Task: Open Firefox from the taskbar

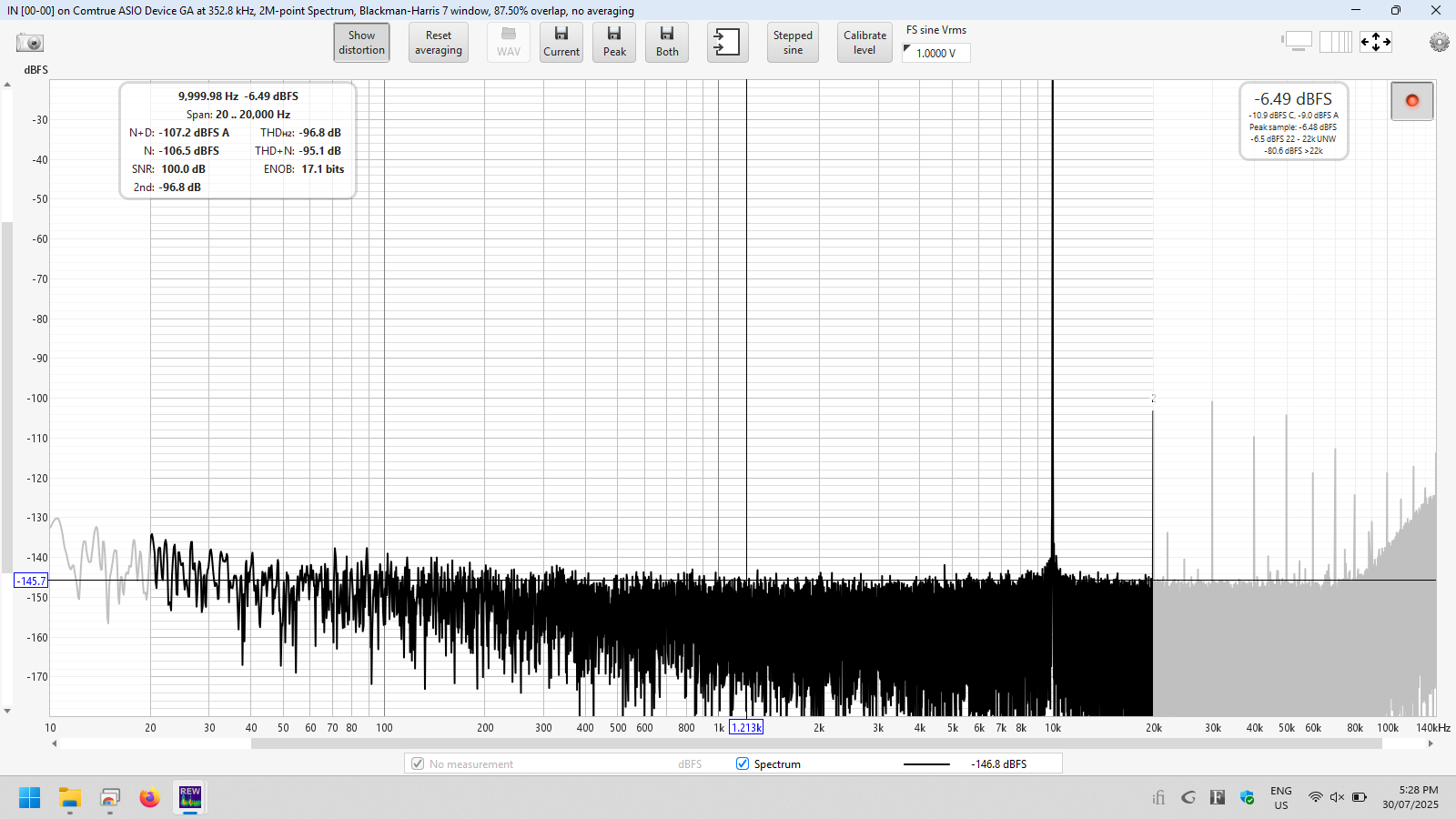Action: coord(149,798)
